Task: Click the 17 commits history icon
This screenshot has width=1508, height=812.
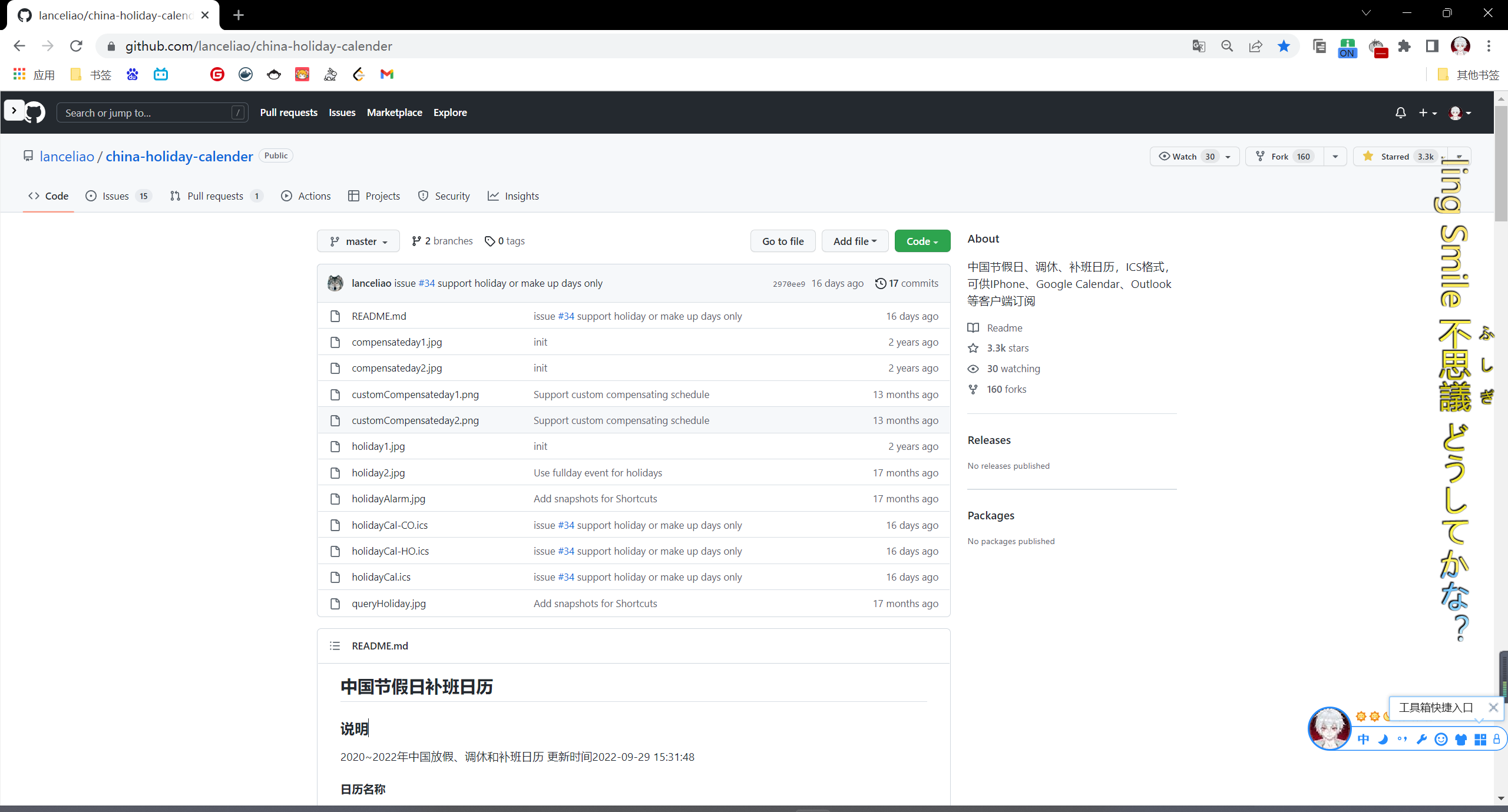Action: [x=880, y=283]
